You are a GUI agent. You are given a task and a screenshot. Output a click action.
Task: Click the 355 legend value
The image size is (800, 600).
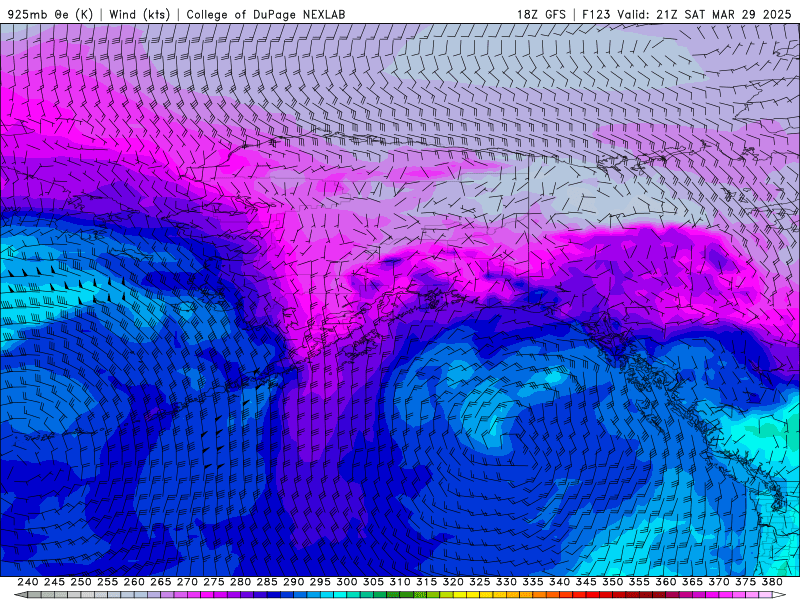[639, 582]
